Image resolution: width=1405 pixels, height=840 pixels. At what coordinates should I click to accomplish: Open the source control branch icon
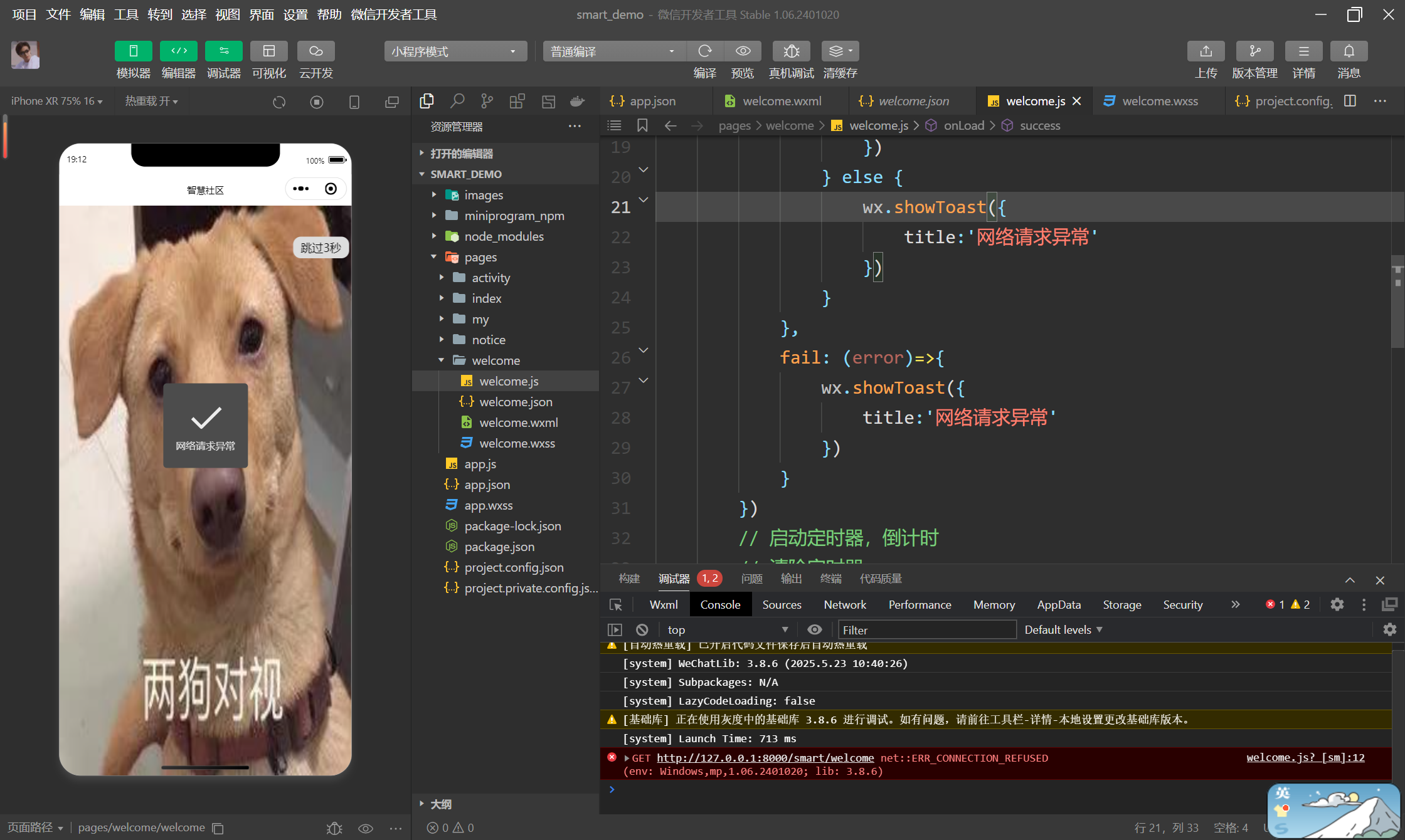[487, 101]
